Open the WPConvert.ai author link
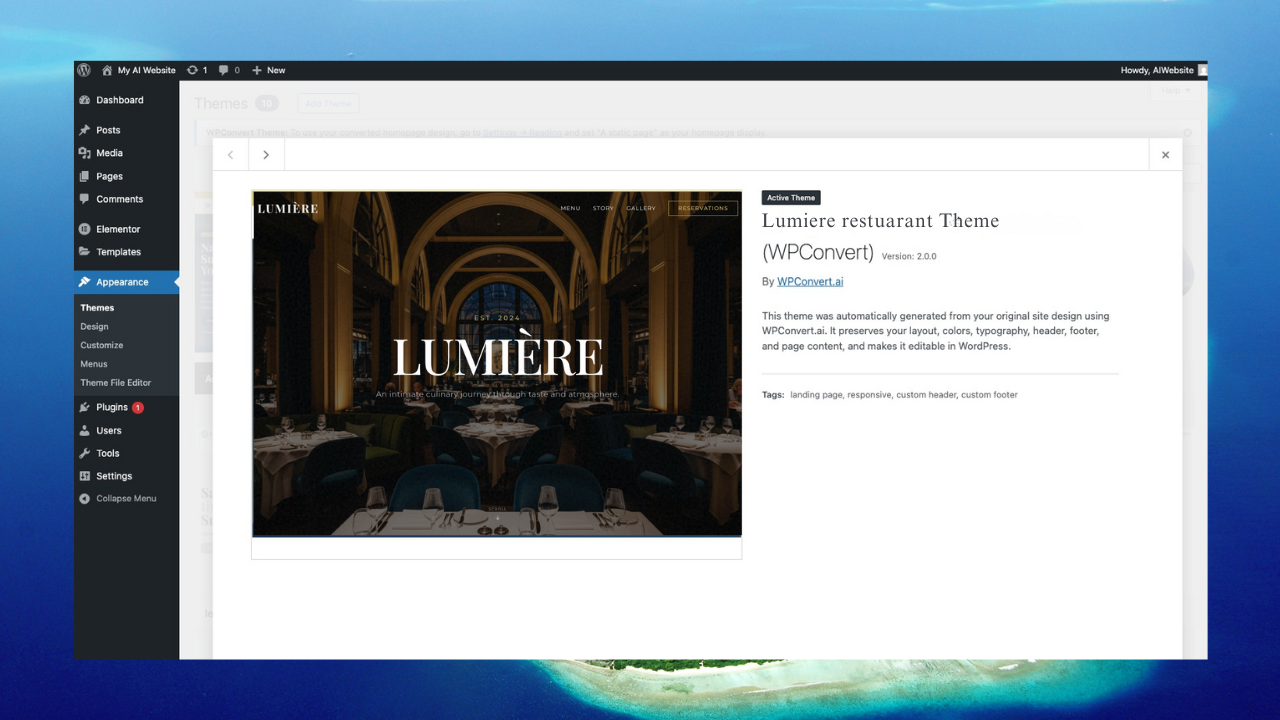The height and width of the screenshot is (720, 1280). click(810, 282)
